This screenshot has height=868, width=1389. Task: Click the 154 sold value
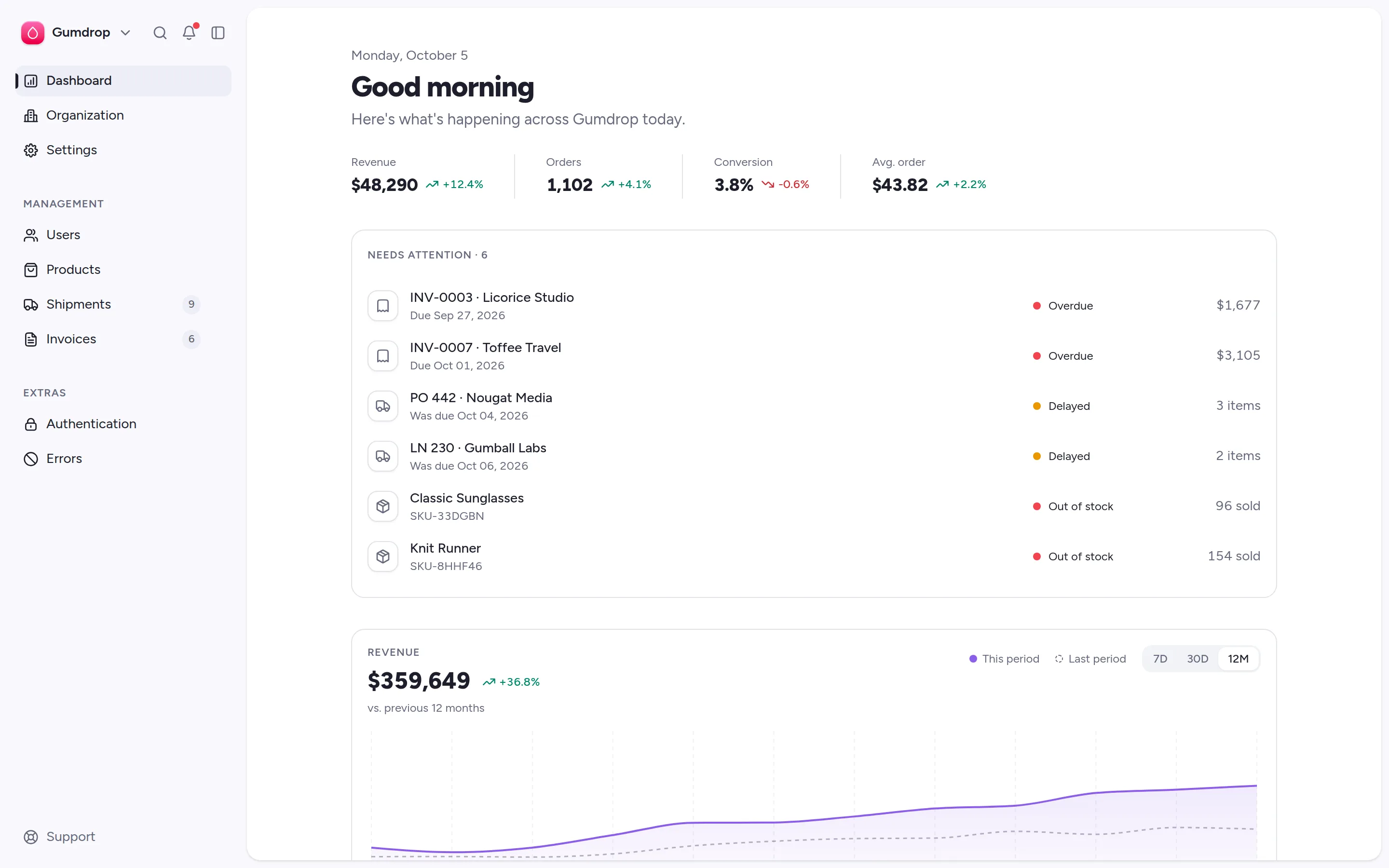point(1234,556)
